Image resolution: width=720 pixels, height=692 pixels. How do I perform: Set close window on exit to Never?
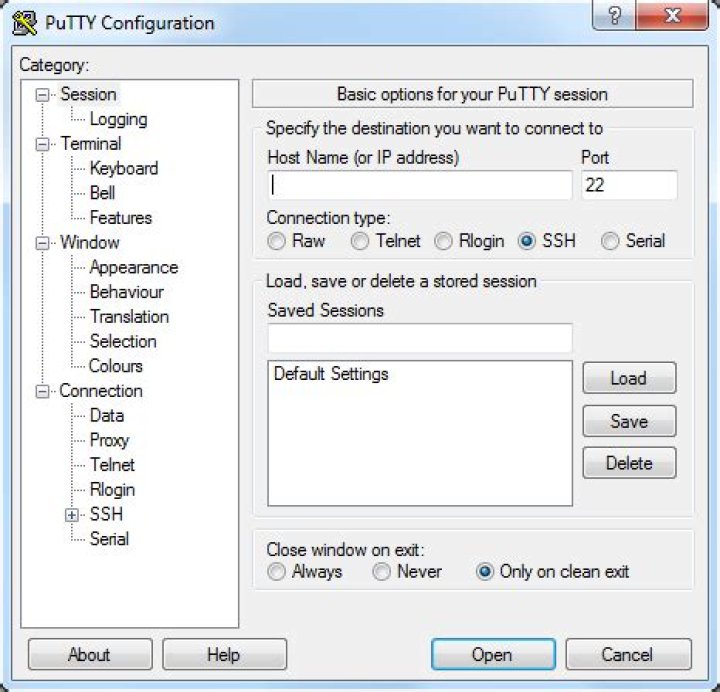[x=381, y=572]
